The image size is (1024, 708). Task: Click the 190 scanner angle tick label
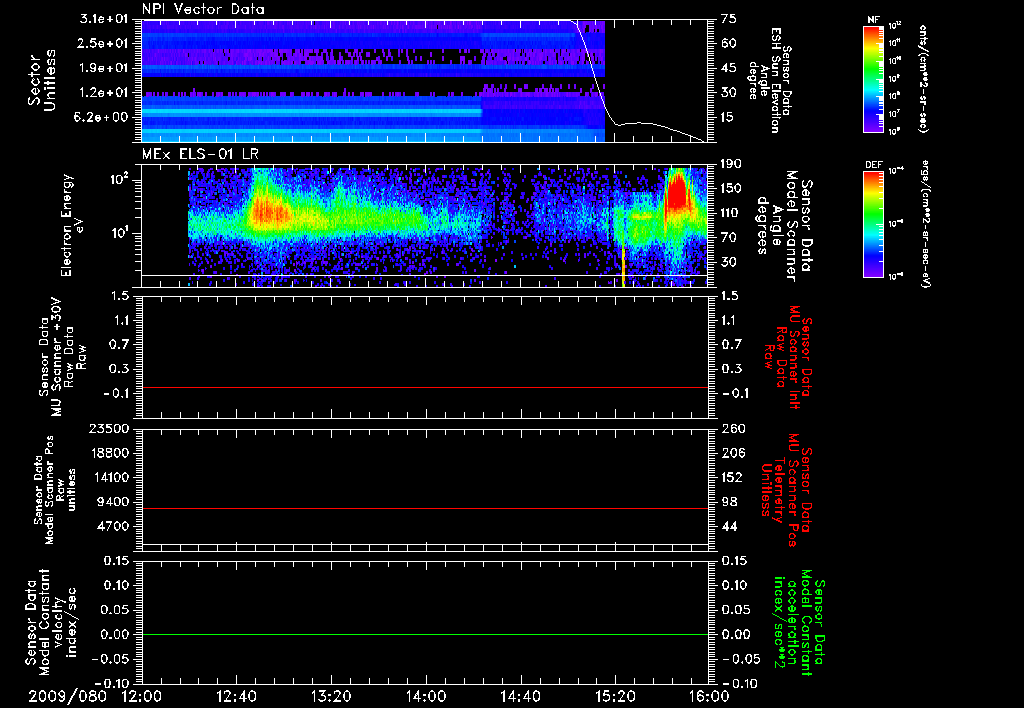point(731,164)
